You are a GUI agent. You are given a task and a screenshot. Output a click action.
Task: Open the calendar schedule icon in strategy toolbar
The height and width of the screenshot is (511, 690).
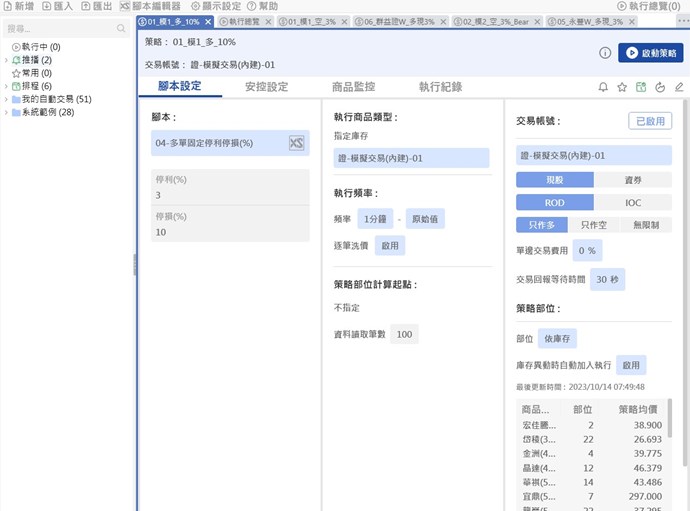tap(641, 87)
